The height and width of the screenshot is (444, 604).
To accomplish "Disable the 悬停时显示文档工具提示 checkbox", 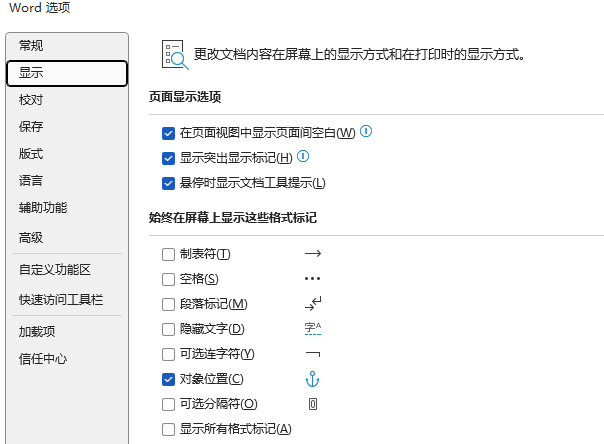I will 168,183.
